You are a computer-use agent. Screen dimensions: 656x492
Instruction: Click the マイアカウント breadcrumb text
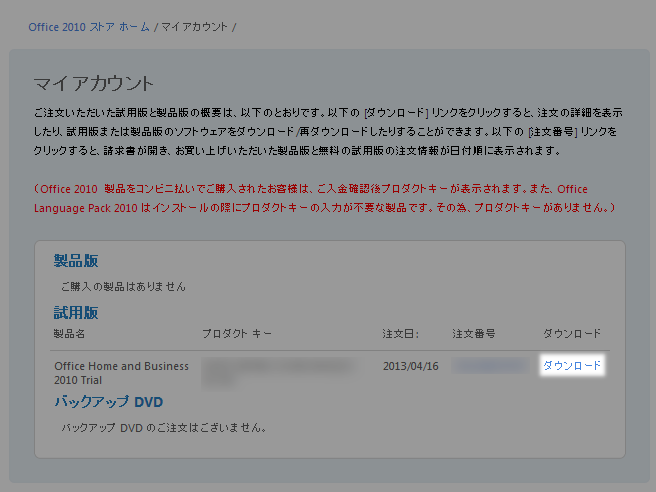click(x=195, y=27)
